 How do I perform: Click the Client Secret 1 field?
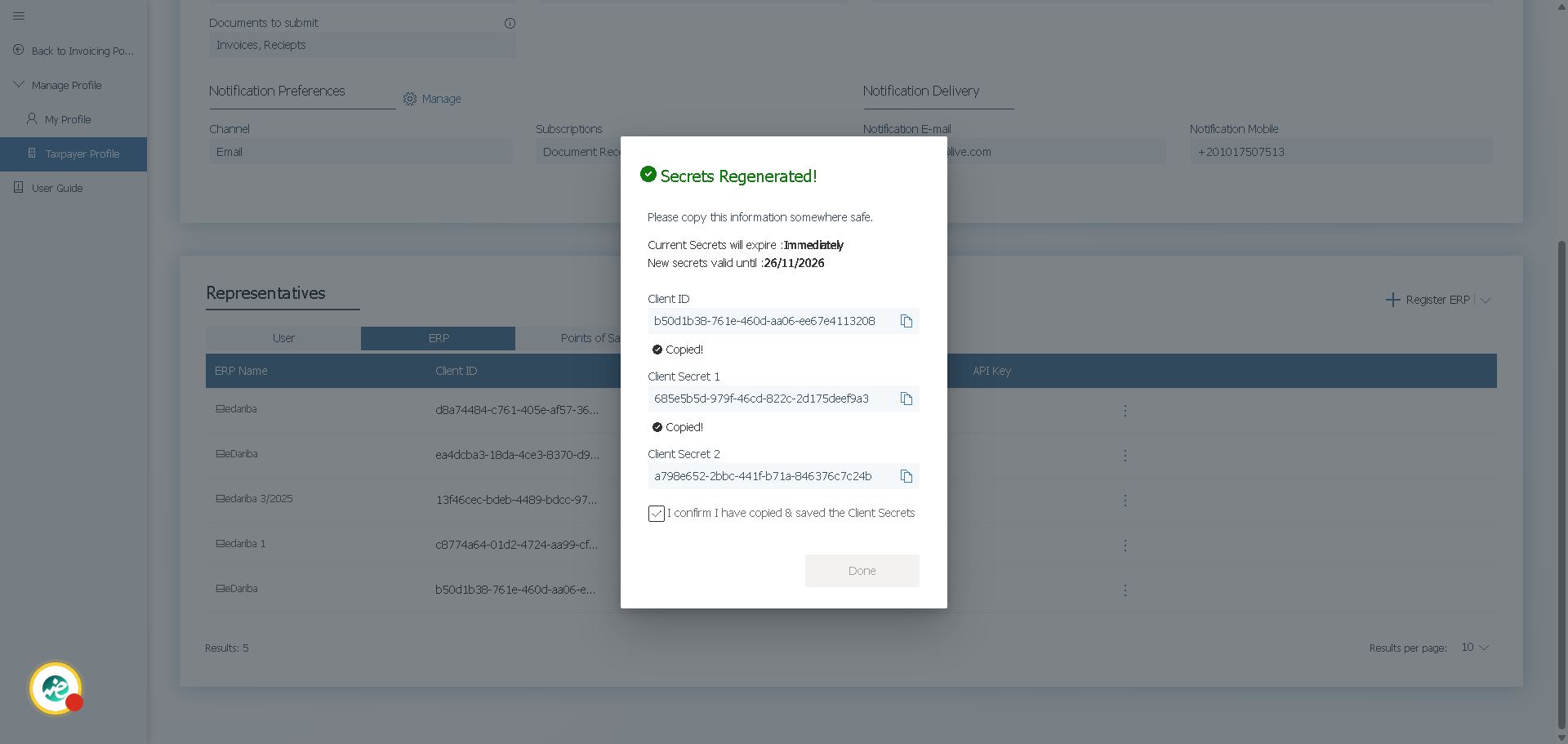[x=784, y=399]
